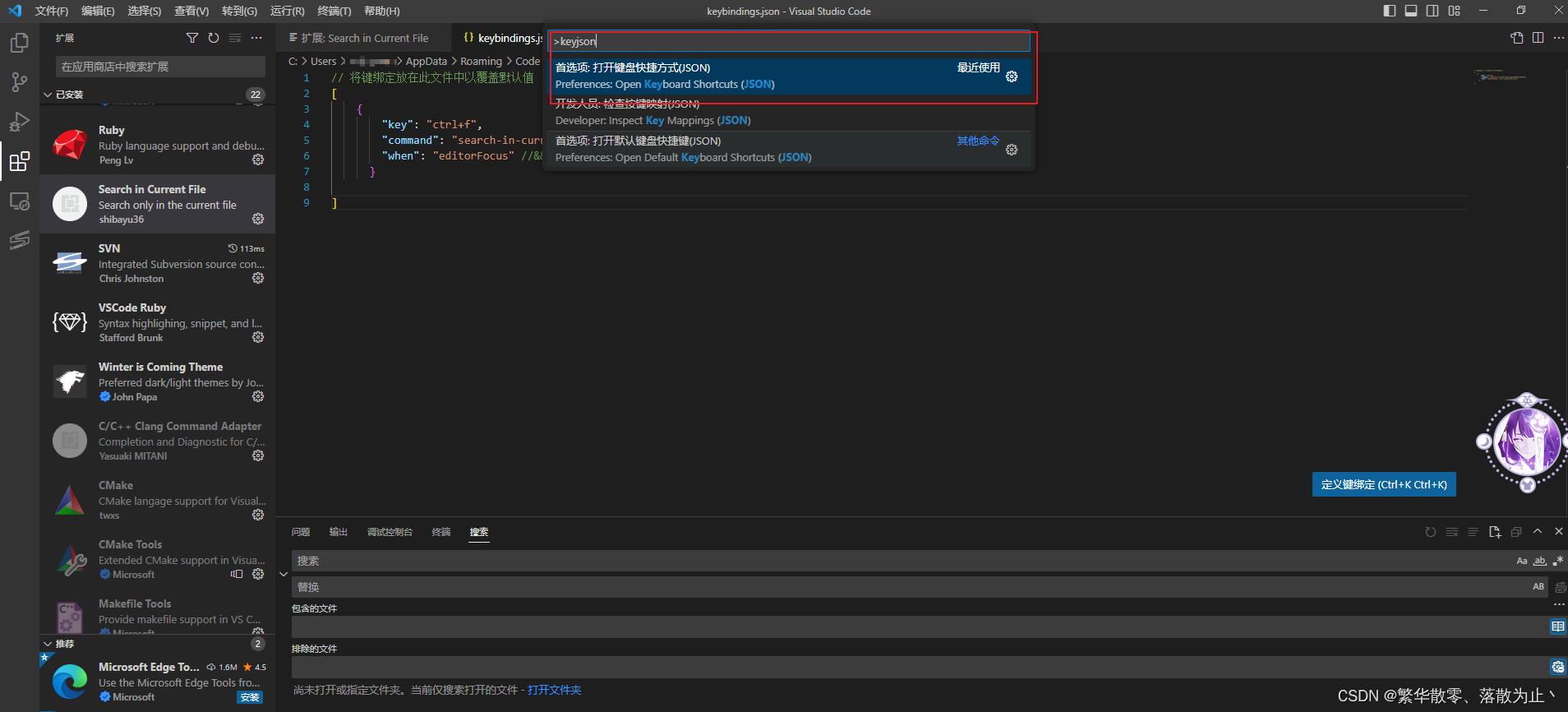Click the extension marketplace search box

pos(161,67)
